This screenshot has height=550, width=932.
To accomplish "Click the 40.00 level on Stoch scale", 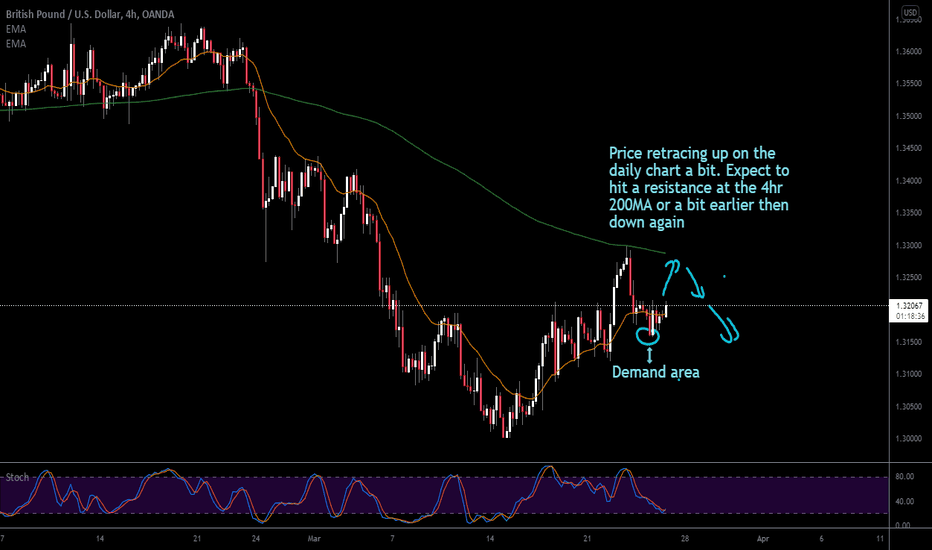I will click(904, 501).
